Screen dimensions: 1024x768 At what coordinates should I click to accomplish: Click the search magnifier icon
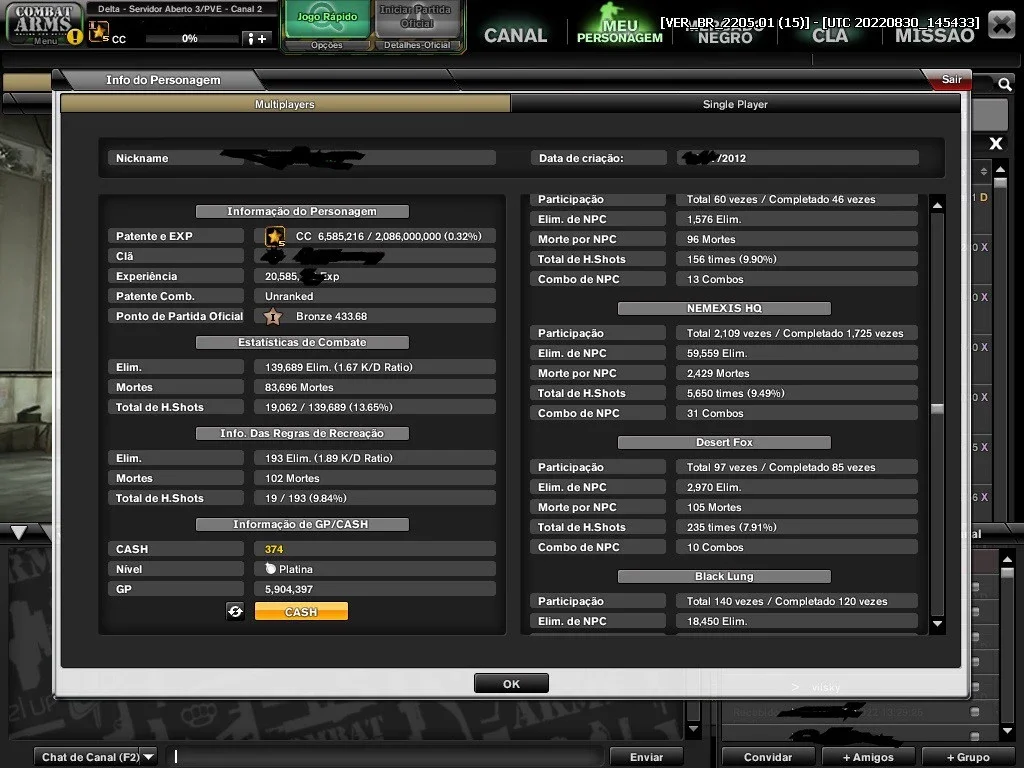point(1004,84)
